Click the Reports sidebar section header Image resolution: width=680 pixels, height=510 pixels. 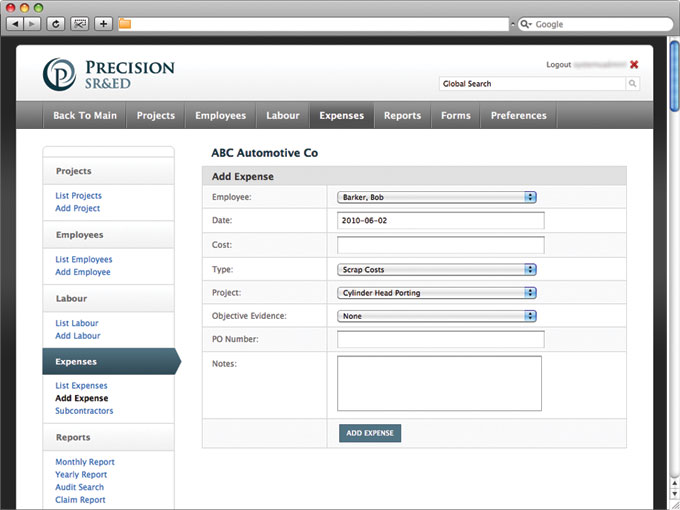point(108,437)
